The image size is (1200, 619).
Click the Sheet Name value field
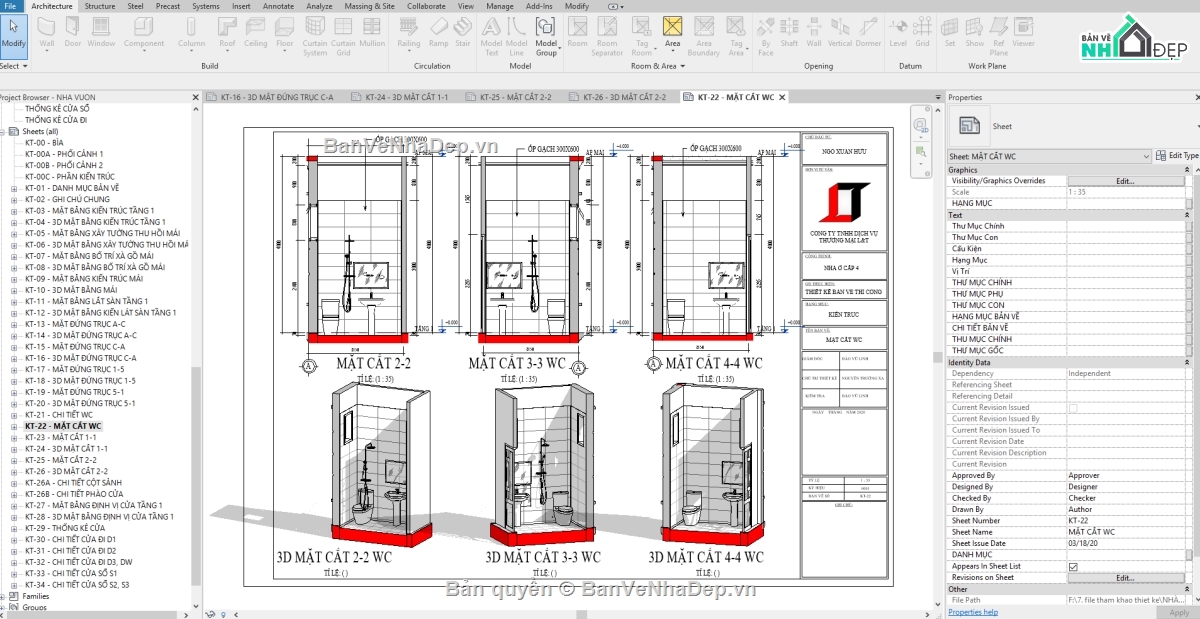click(x=1125, y=532)
